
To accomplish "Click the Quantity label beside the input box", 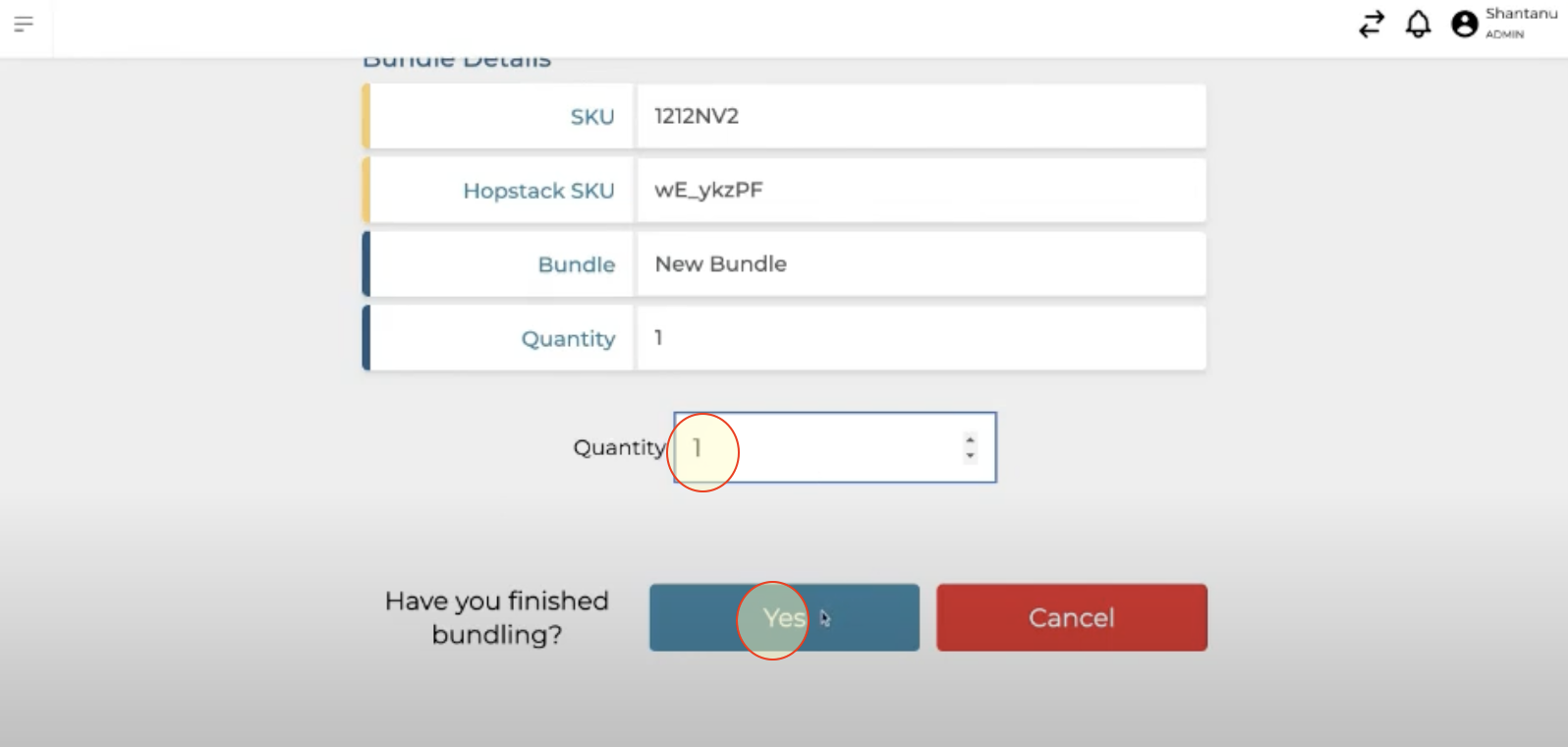I will (x=619, y=447).
